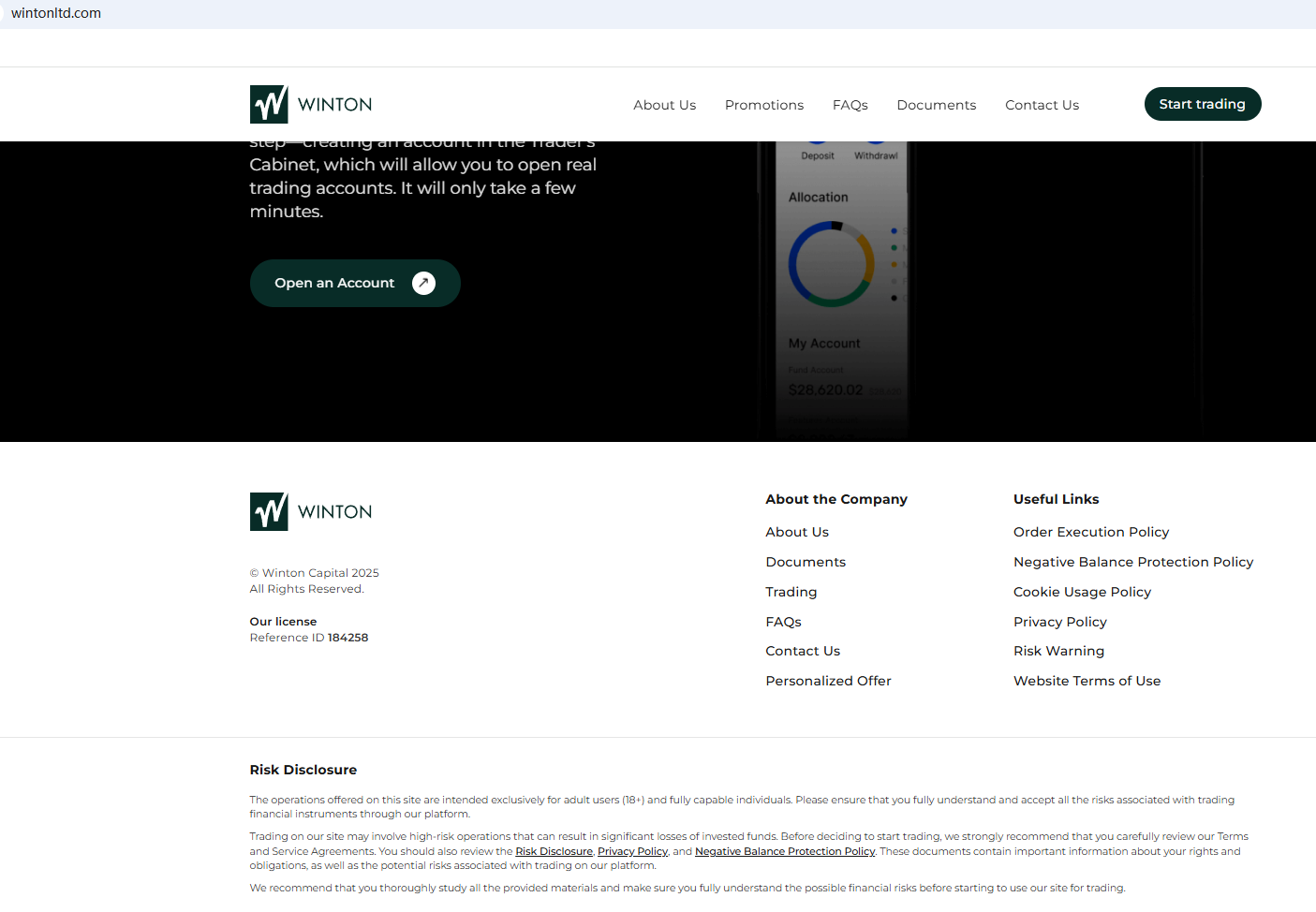Image resolution: width=1316 pixels, height=912 pixels.
Task: Open the Promotions navigation item
Action: pyautogui.click(x=763, y=105)
